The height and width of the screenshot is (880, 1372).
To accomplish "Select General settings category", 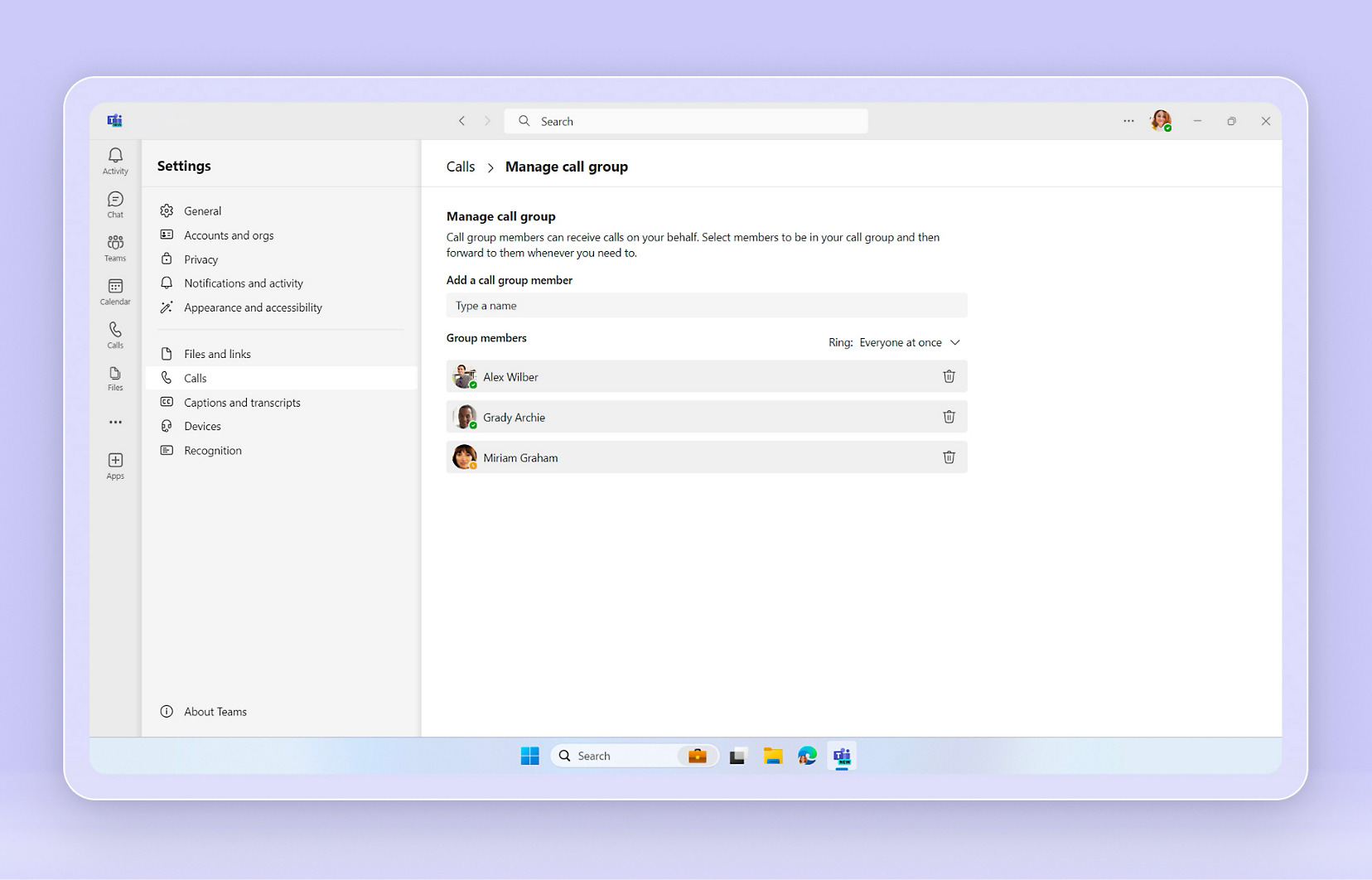I will [x=202, y=211].
